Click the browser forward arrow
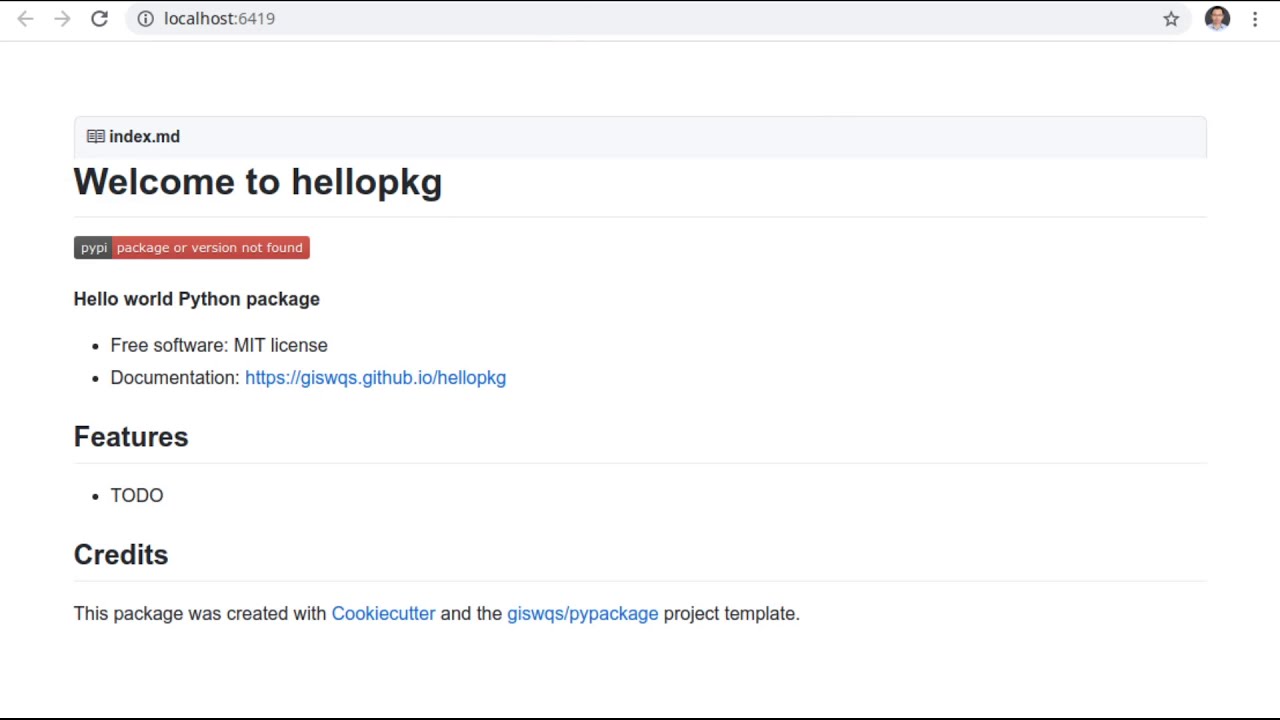The height and width of the screenshot is (720, 1280). 62,19
